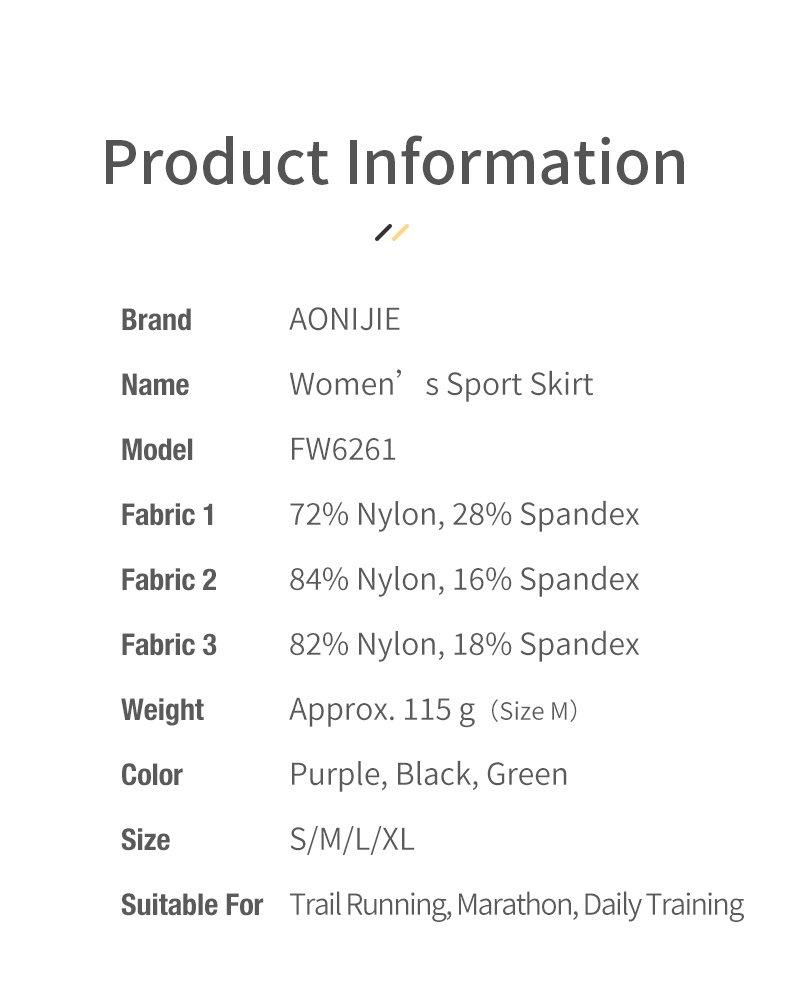
Task: Click the (Size M) note
Action: point(534,711)
